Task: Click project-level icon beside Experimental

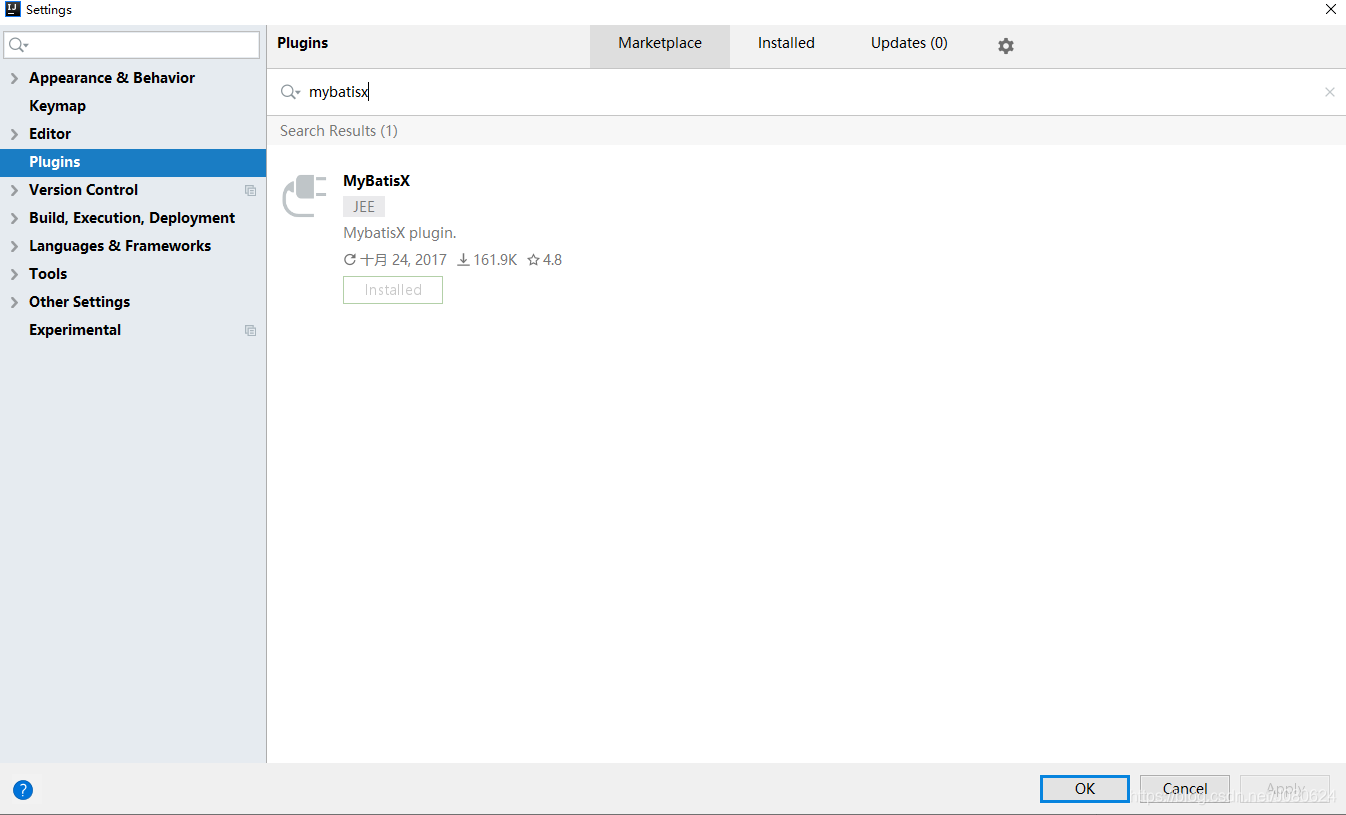Action: click(x=250, y=330)
